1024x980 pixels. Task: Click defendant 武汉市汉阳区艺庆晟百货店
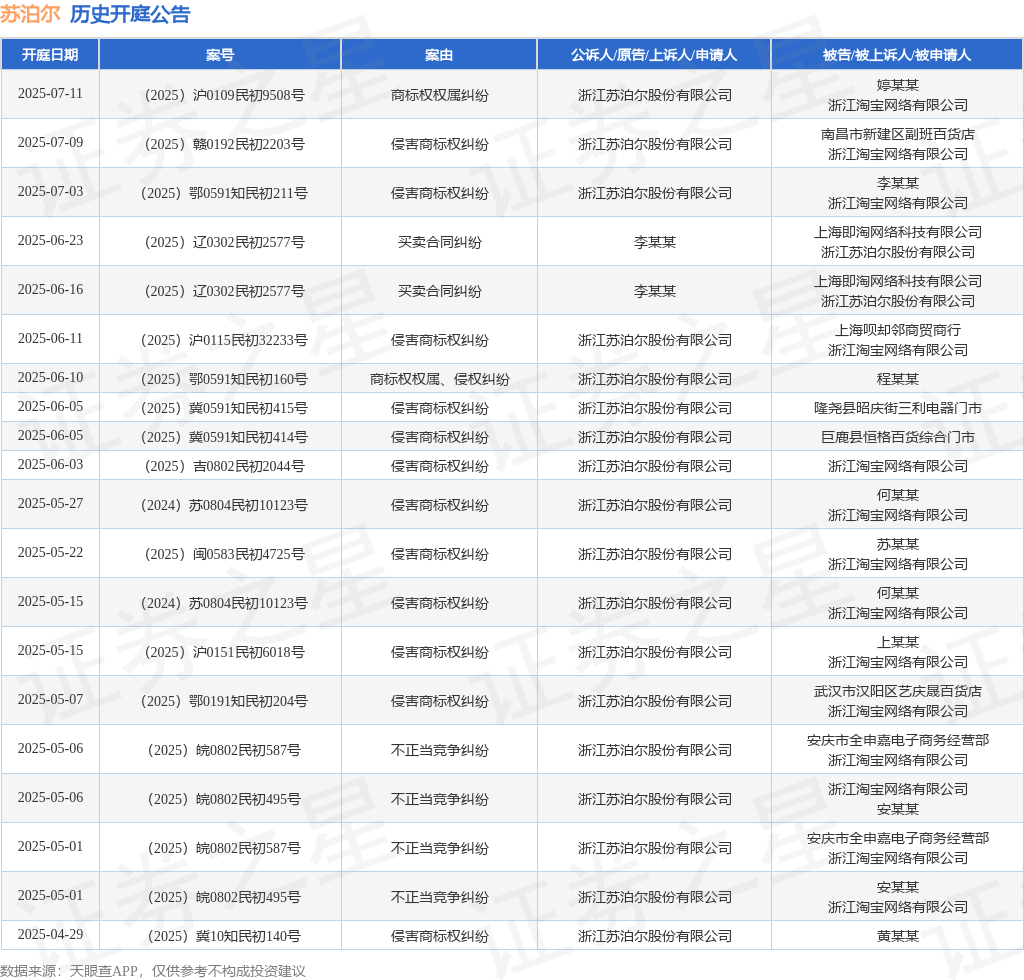(897, 691)
